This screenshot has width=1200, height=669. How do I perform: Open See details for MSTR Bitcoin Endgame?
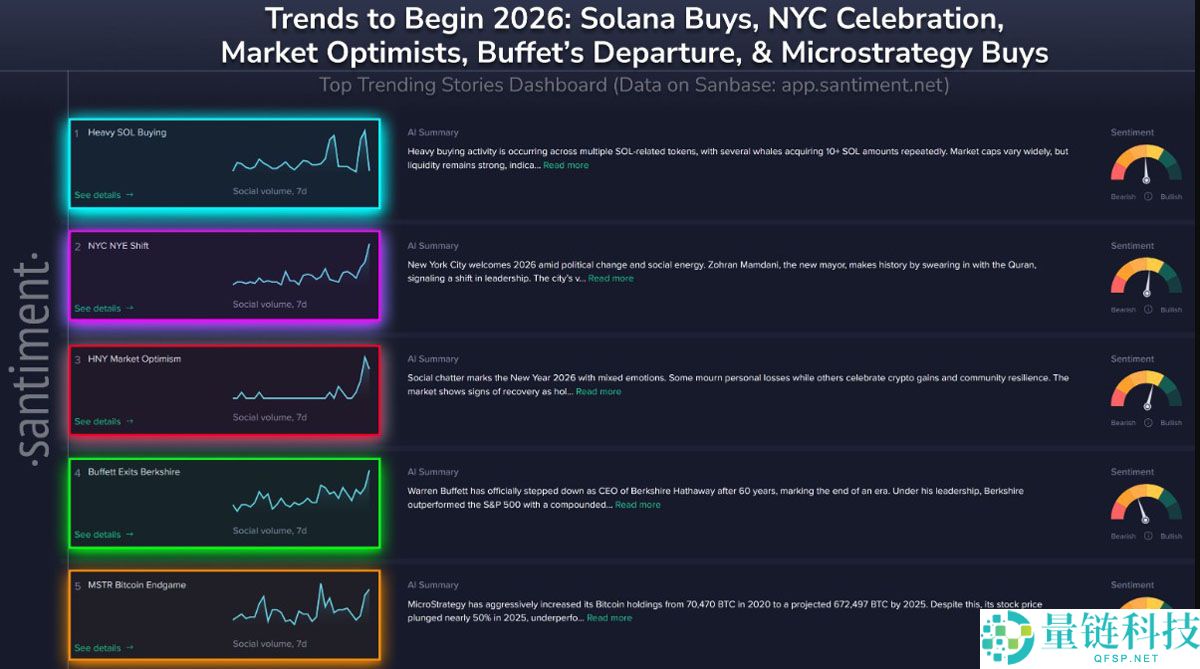(x=103, y=648)
